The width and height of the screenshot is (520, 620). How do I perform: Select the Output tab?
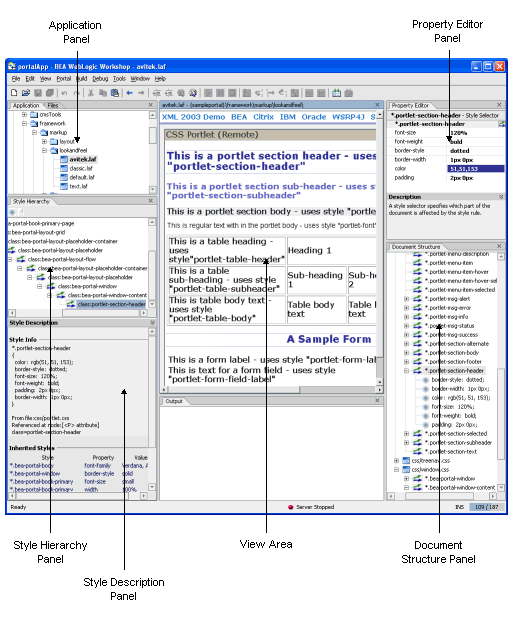tap(174, 401)
